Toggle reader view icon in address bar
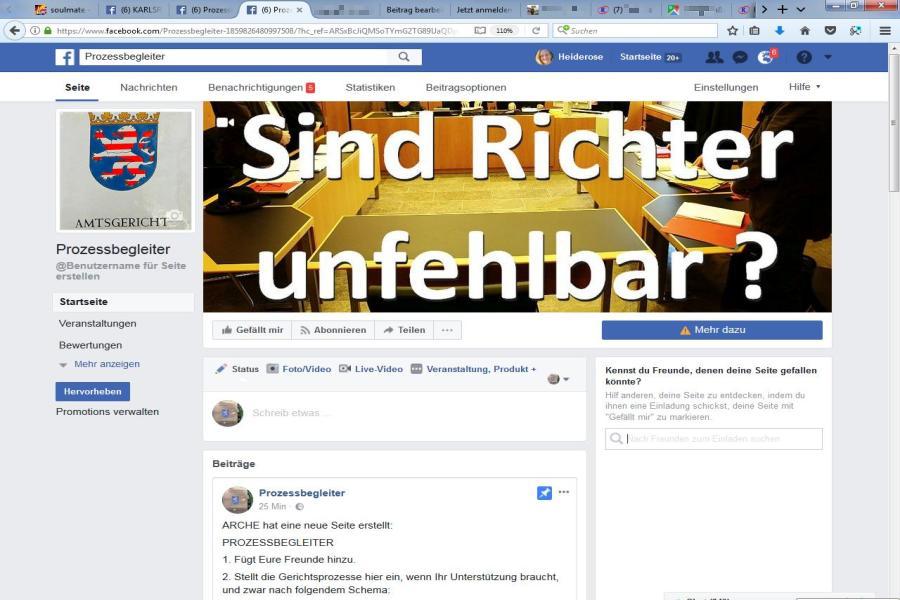The height and width of the screenshot is (600, 900). [480, 30]
